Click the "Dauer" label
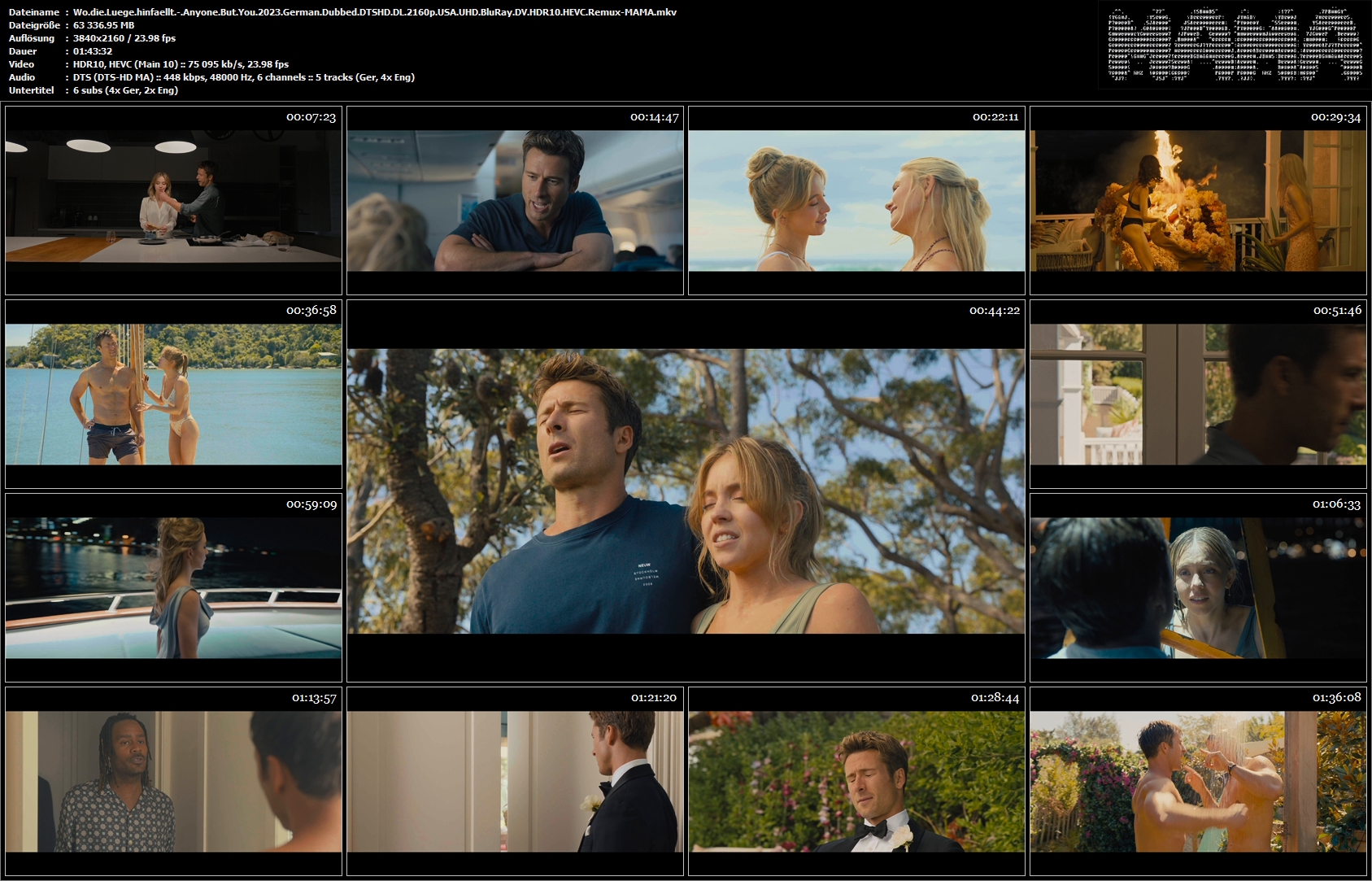Image resolution: width=1372 pixels, height=881 pixels. point(22,51)
